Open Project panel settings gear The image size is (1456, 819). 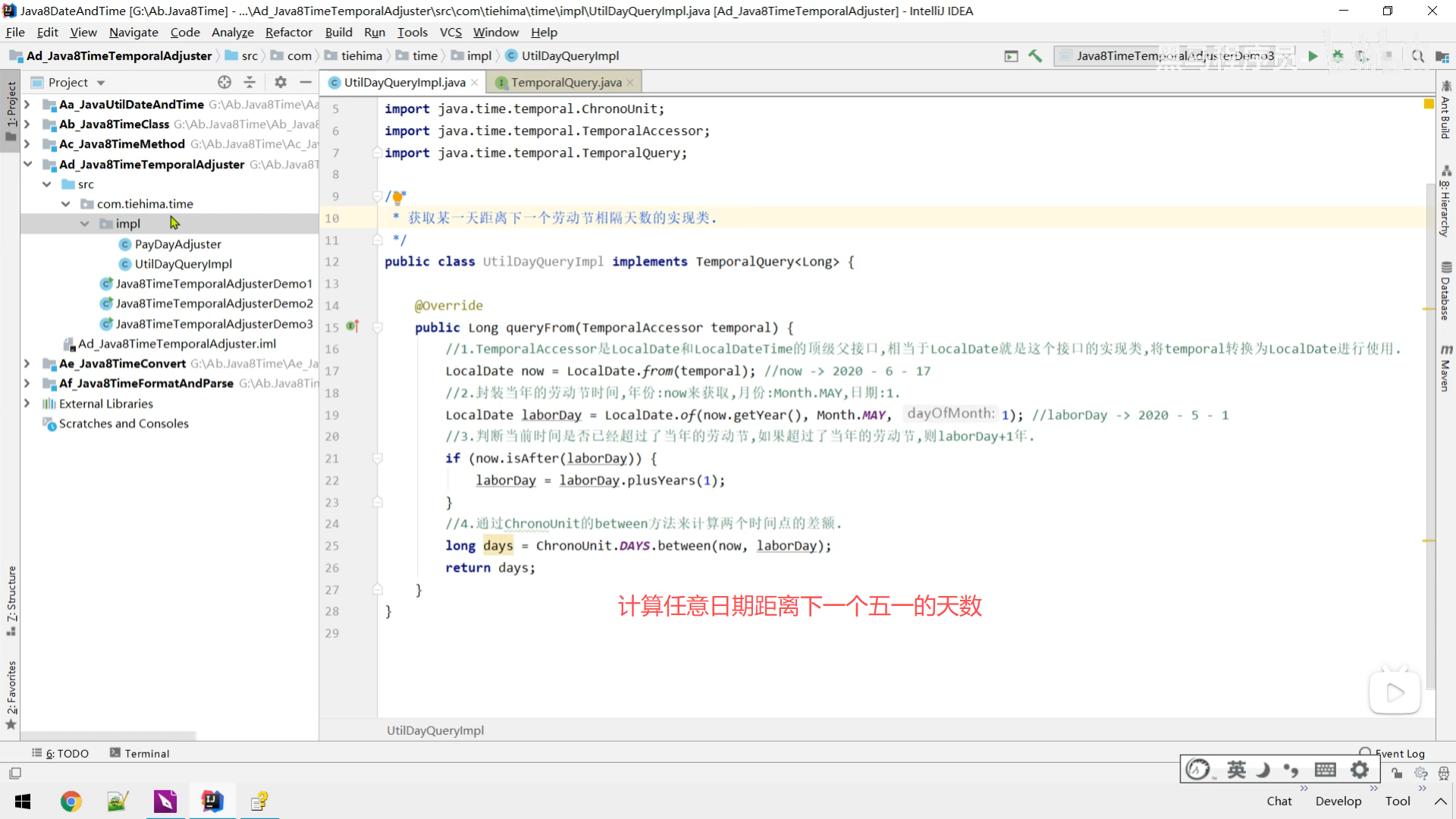point(281,82)
